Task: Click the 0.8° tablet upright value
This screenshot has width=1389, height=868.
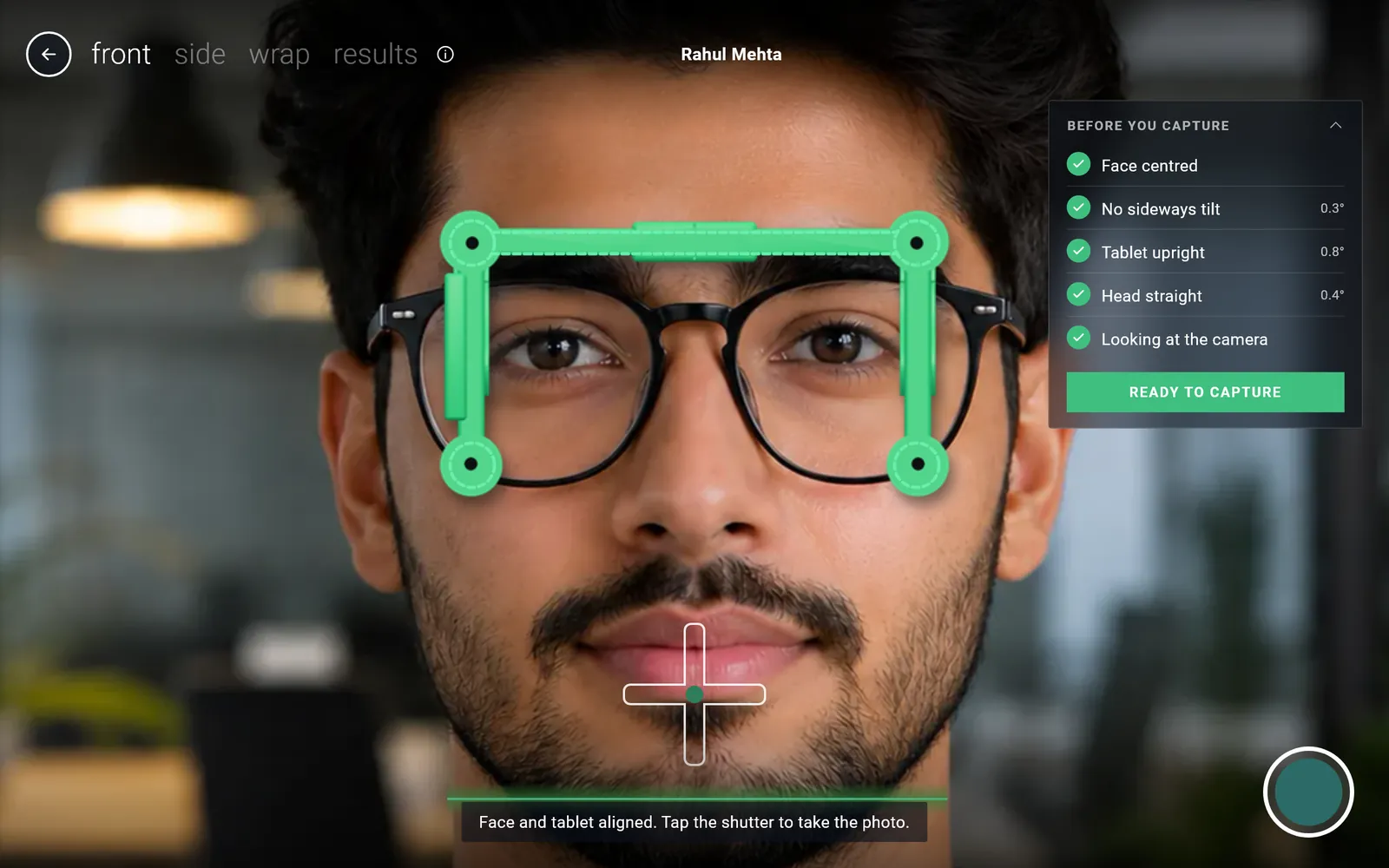Action: (1332, 252)
